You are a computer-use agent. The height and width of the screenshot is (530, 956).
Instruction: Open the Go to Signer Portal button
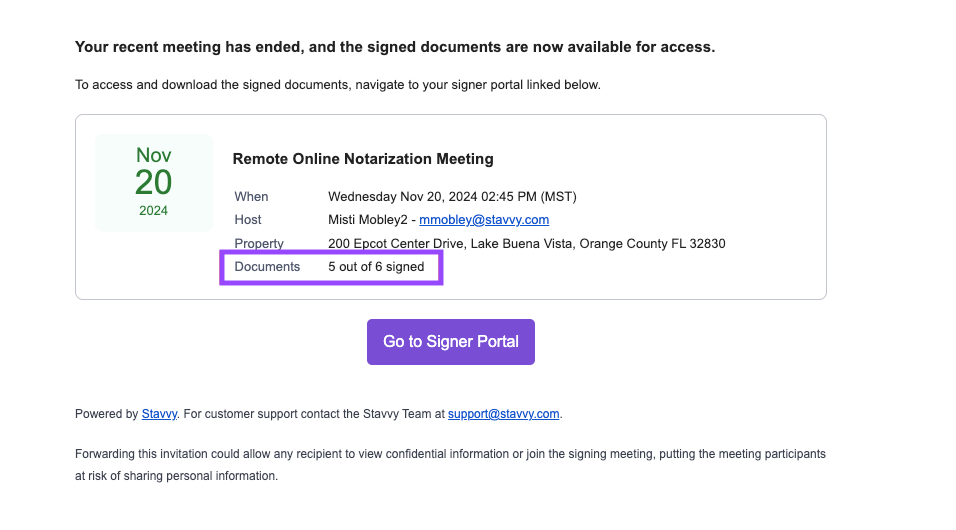click(x=451, y=342)
